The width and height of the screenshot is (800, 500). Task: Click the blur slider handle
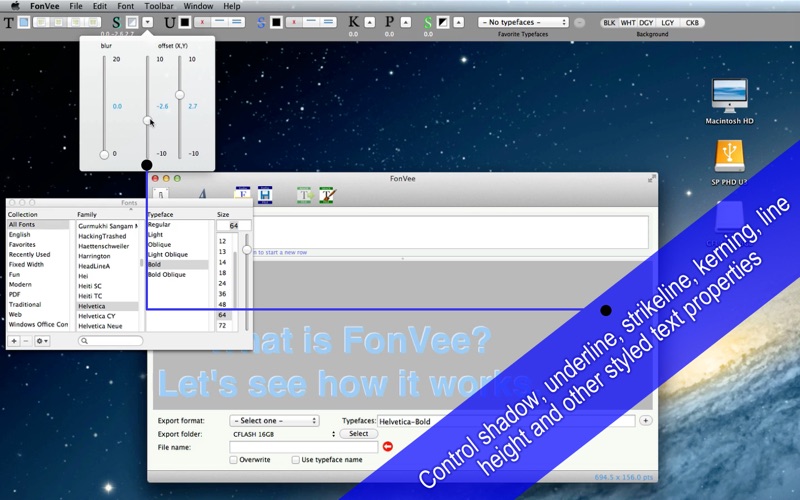click(x=104, y=155)
